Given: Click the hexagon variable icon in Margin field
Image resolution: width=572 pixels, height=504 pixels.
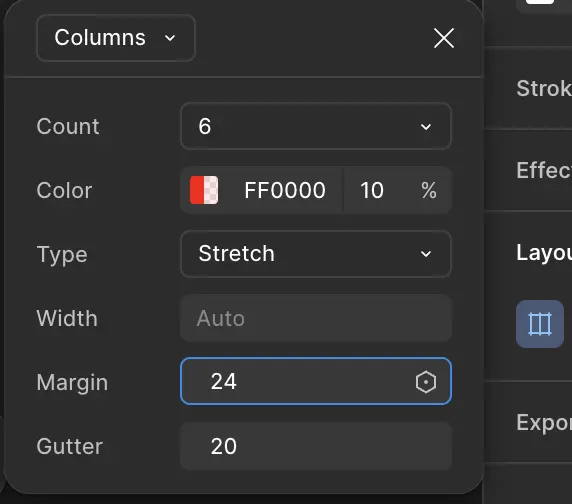Looking at the screenshot, I should click(426, 382).
